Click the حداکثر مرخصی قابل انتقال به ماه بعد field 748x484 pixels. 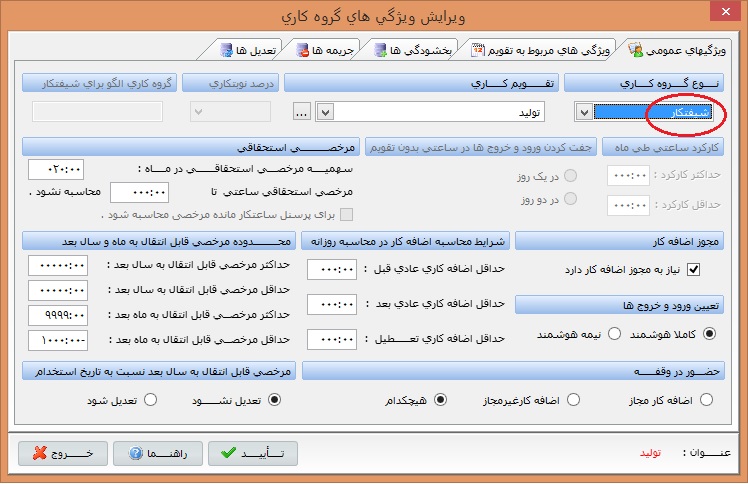[58, 314]
